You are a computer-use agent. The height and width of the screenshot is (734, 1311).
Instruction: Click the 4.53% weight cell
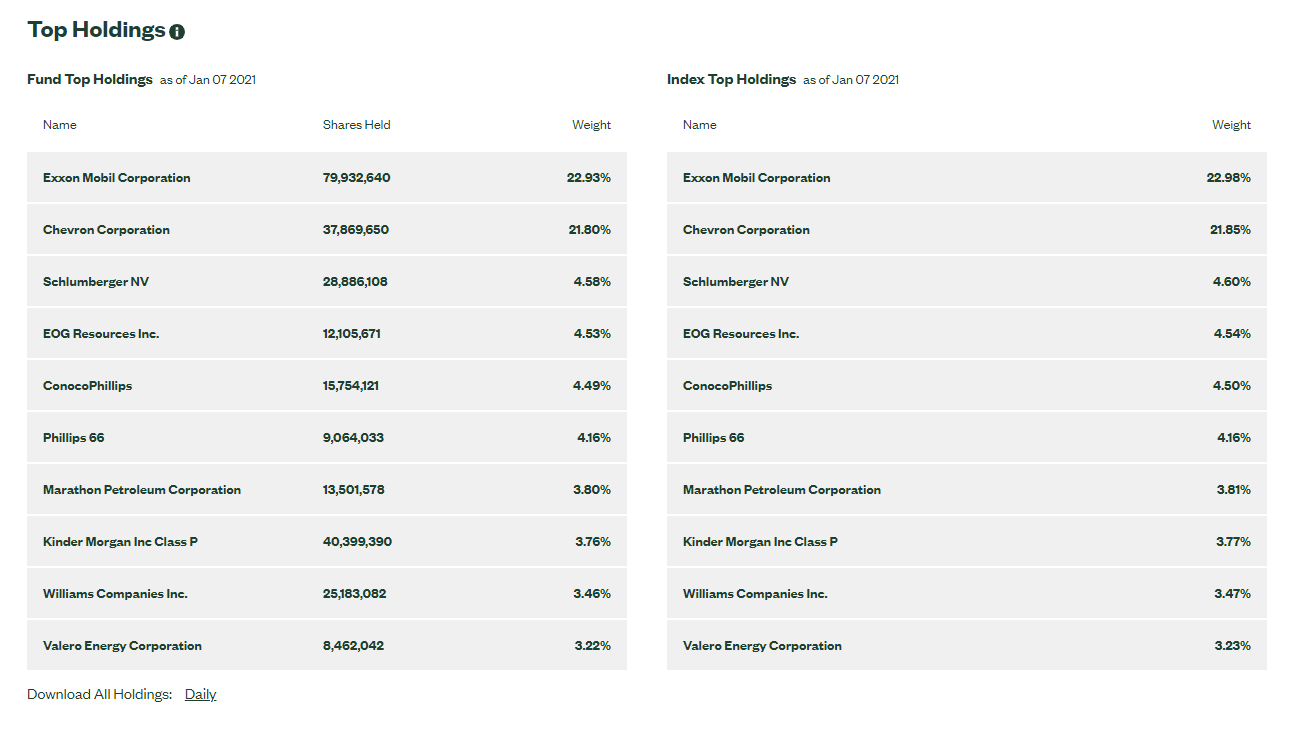click(x=592, y=334)
